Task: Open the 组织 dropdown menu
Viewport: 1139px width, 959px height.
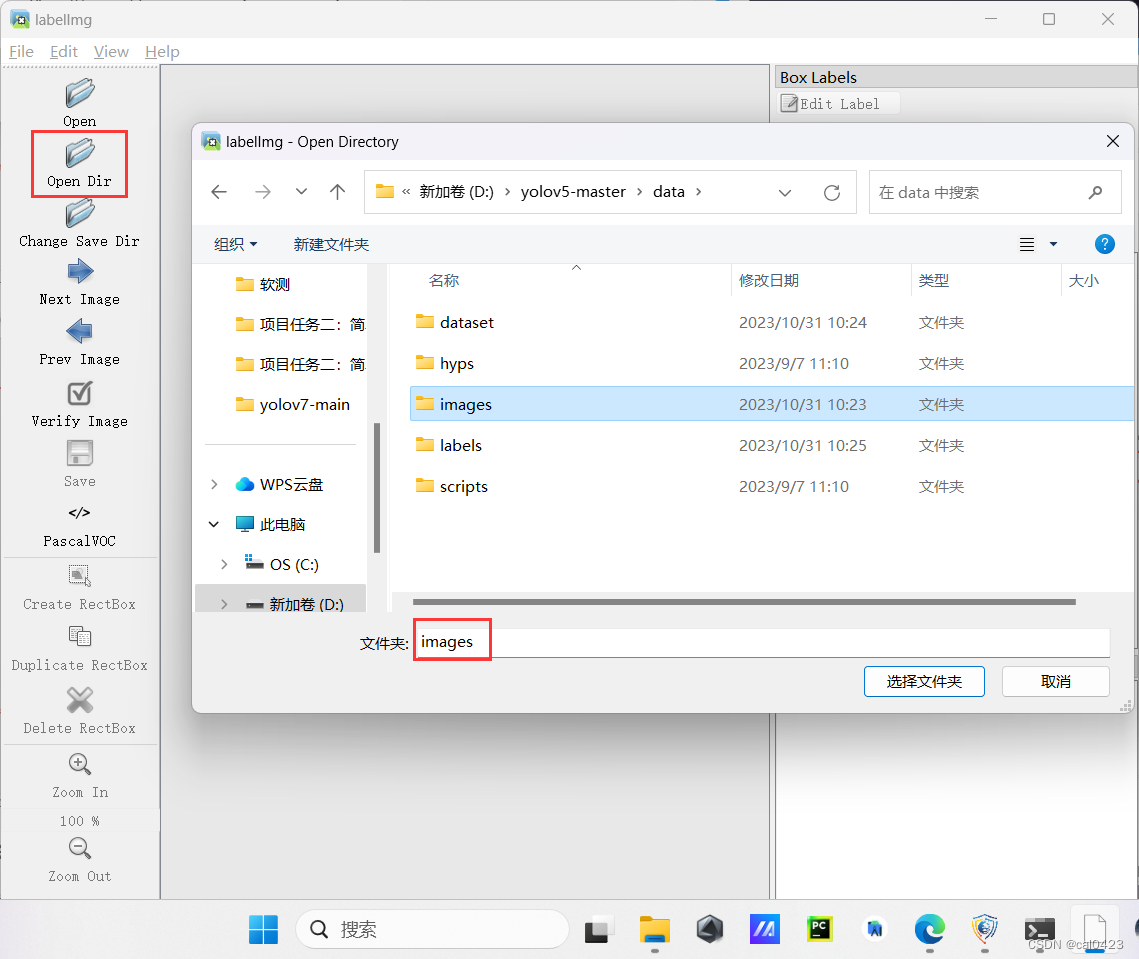Action: click(x=235, y=244)
